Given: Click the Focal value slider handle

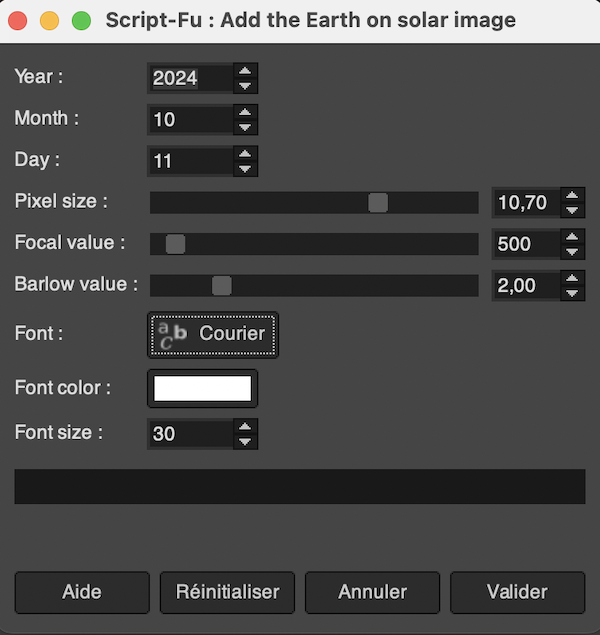Looking at the screenshot, I should point(175,244).
